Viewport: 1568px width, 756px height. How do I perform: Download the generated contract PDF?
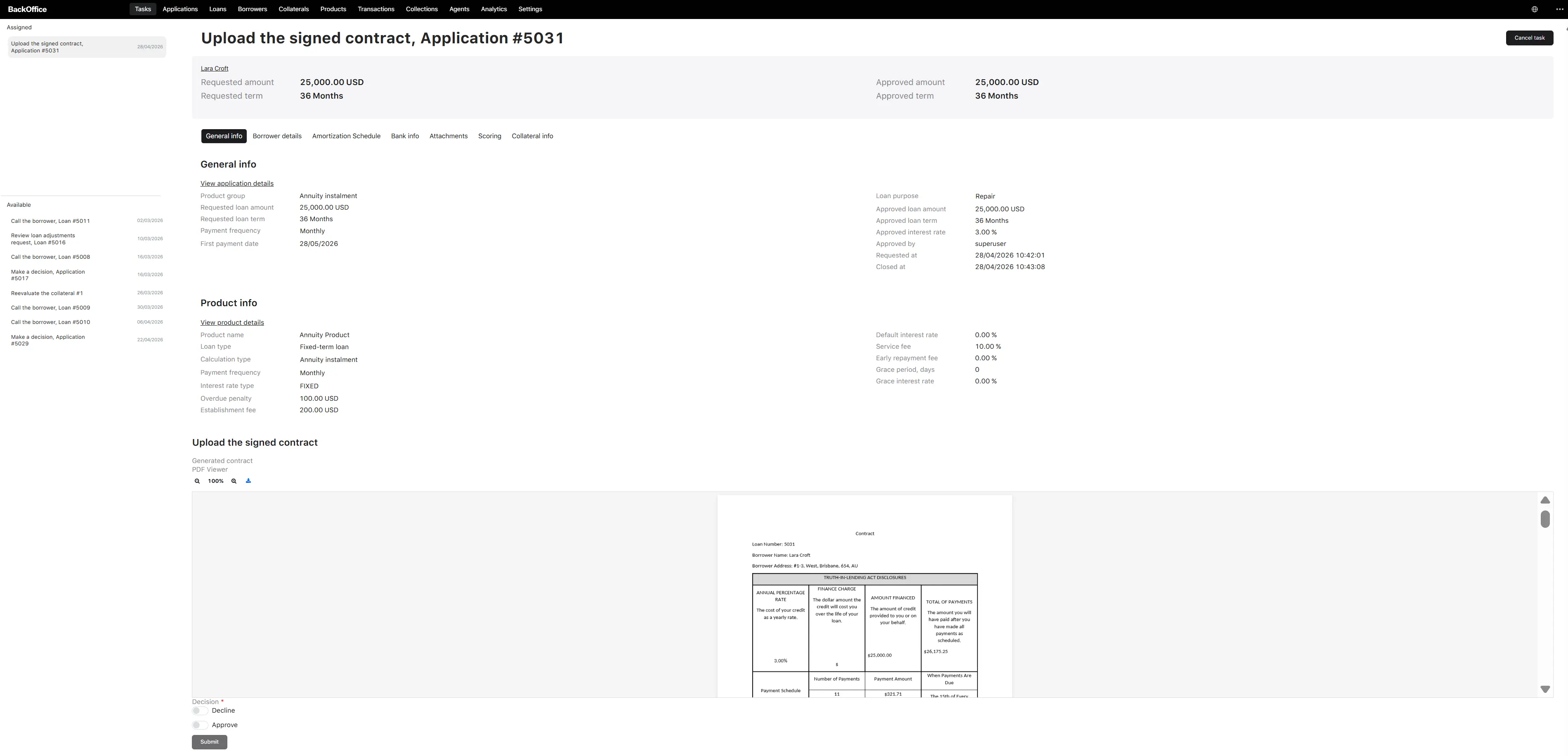pyautogui.click(x=248, y=481)
